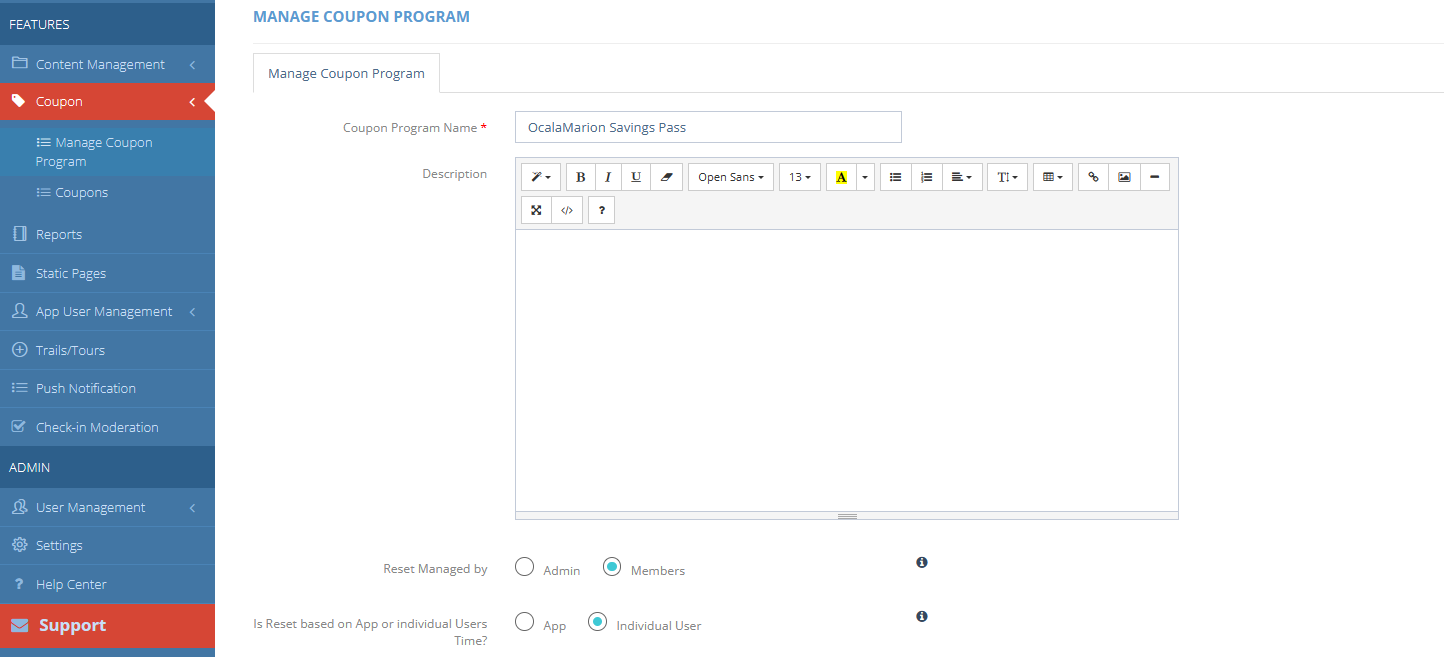Image resolution: width=1444 pixels, height=657 pixels.
Task: Click the Push Notification list icon
Action: pos(19,388)
